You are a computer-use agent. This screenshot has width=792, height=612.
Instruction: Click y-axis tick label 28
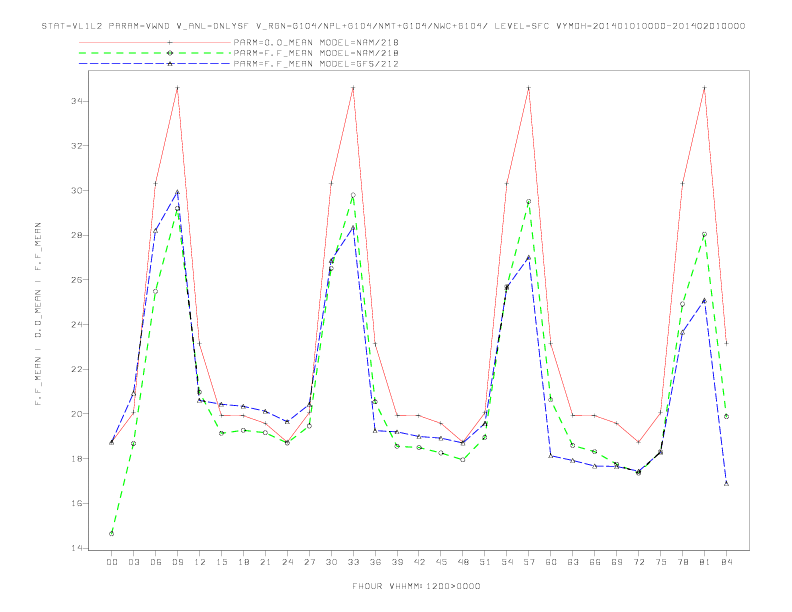[77, 235]
